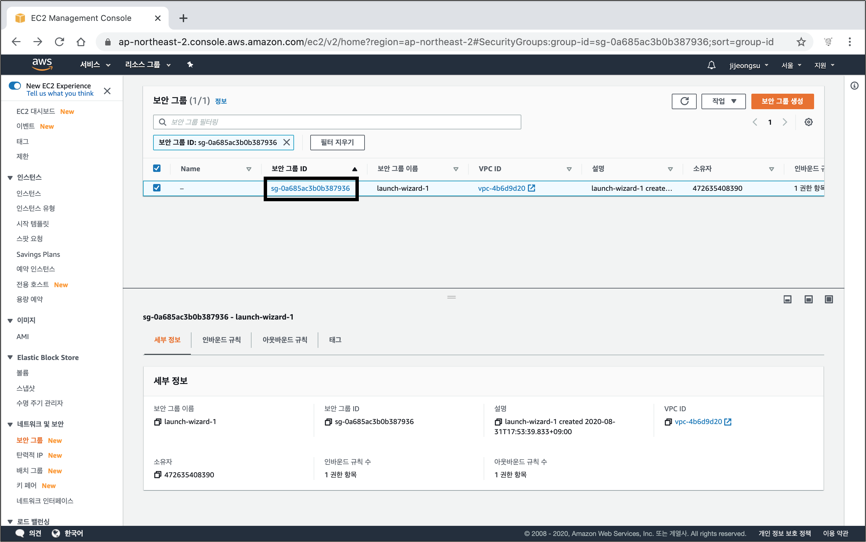This screenshot has height=542, width=866.
Task: Open the 개인 정보 보호 정책 footer link
Action: (785, 534)
